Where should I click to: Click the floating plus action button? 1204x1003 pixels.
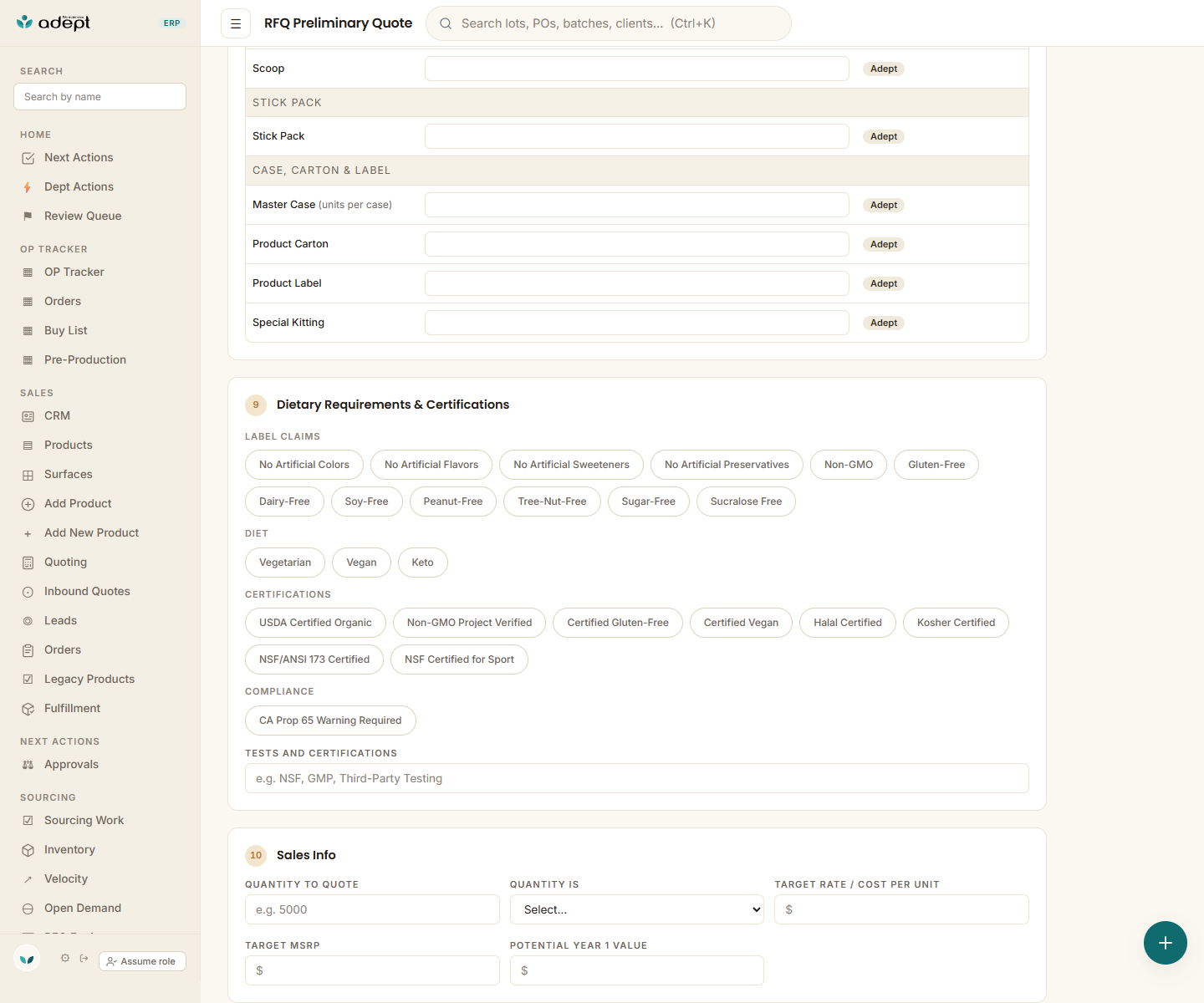click(1166, 943)
